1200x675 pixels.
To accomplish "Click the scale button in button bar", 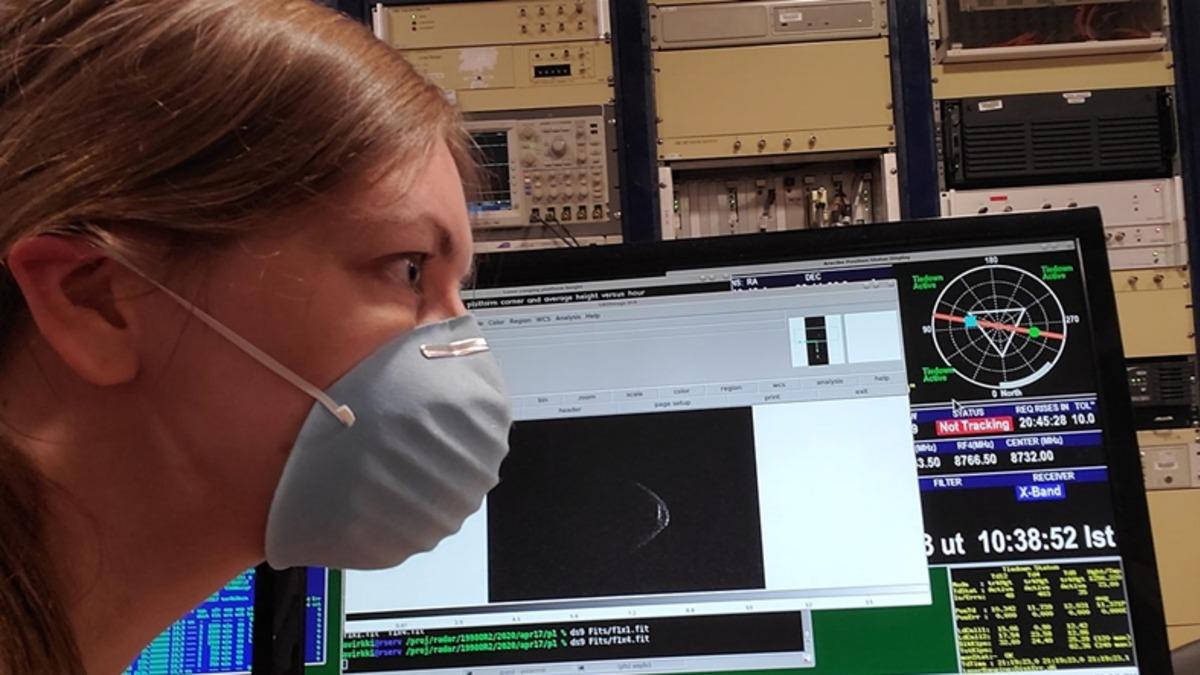I will tap(634, 394).
